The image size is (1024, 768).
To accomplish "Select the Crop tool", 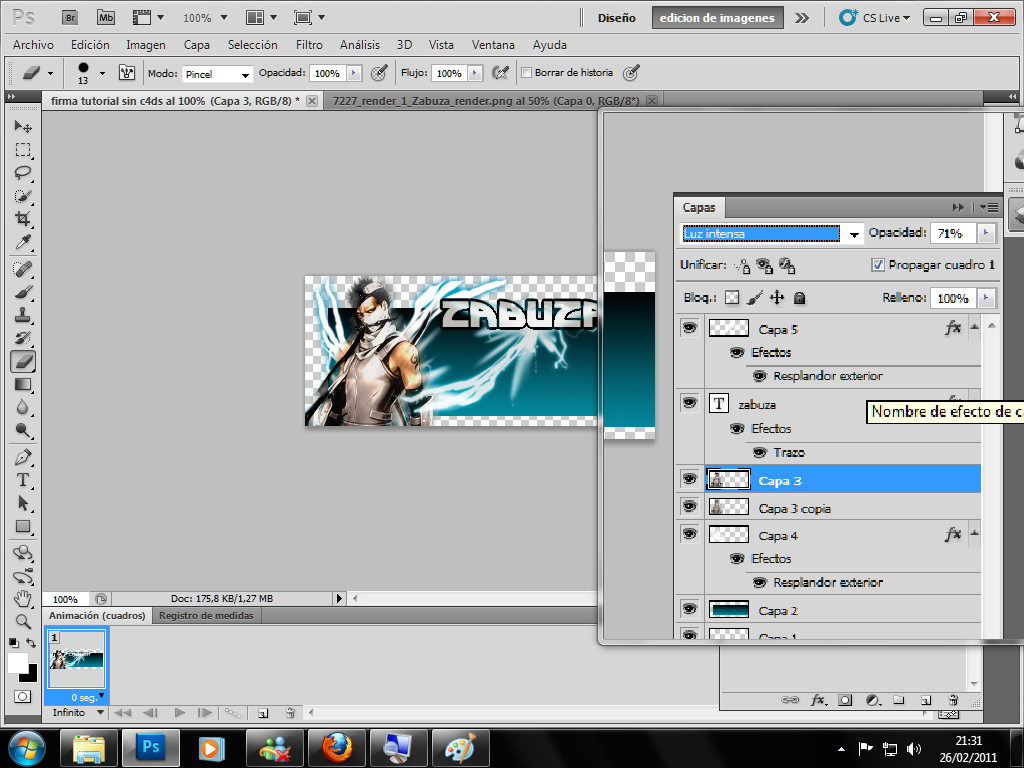I will (23, 218).
